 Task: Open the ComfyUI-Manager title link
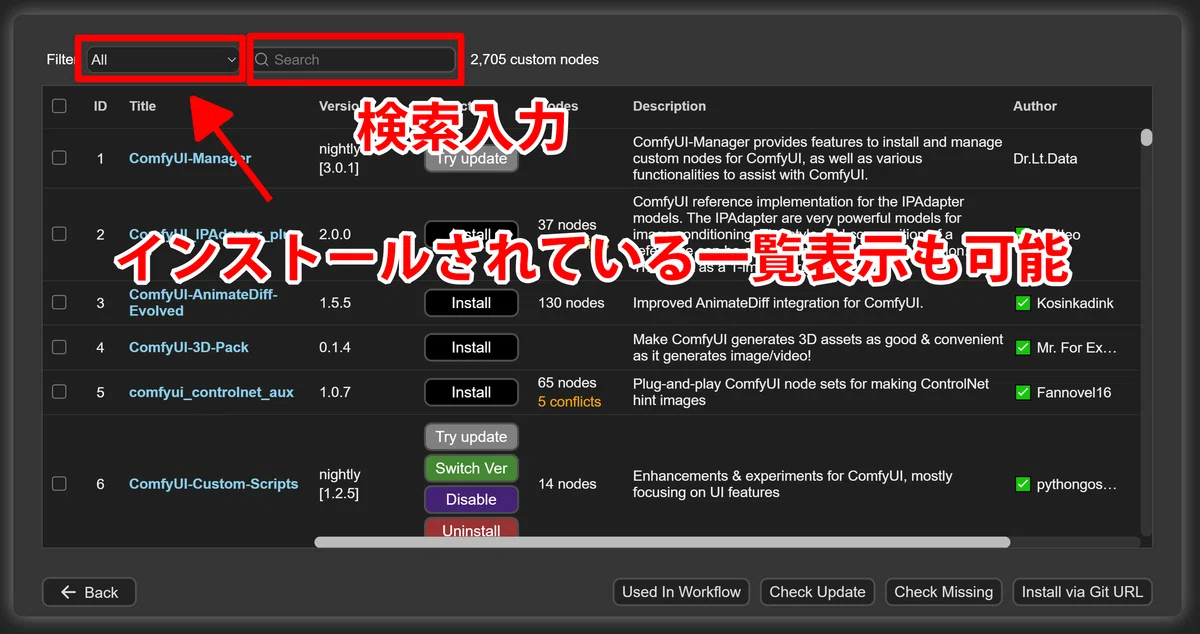click(190, 158)
